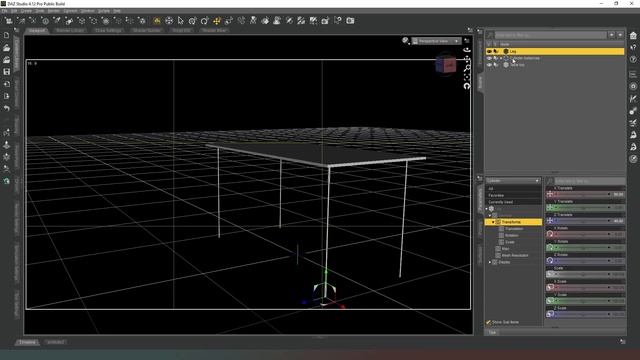
Task: Click the Save disk icon in left toolbar
Action: [7, 72]
